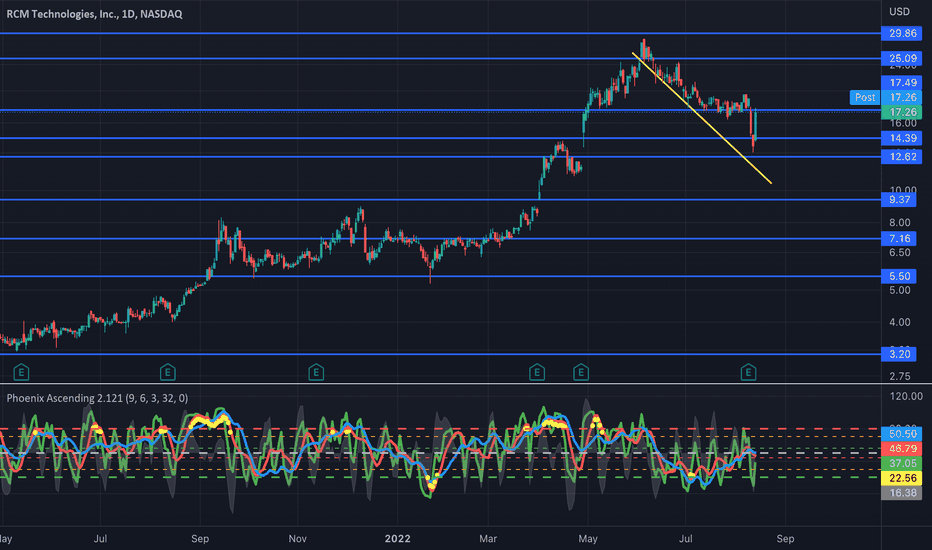
Task: Select the 25.09 horizontal line price label
Action: pyautogui.click(x=902, y=58)
